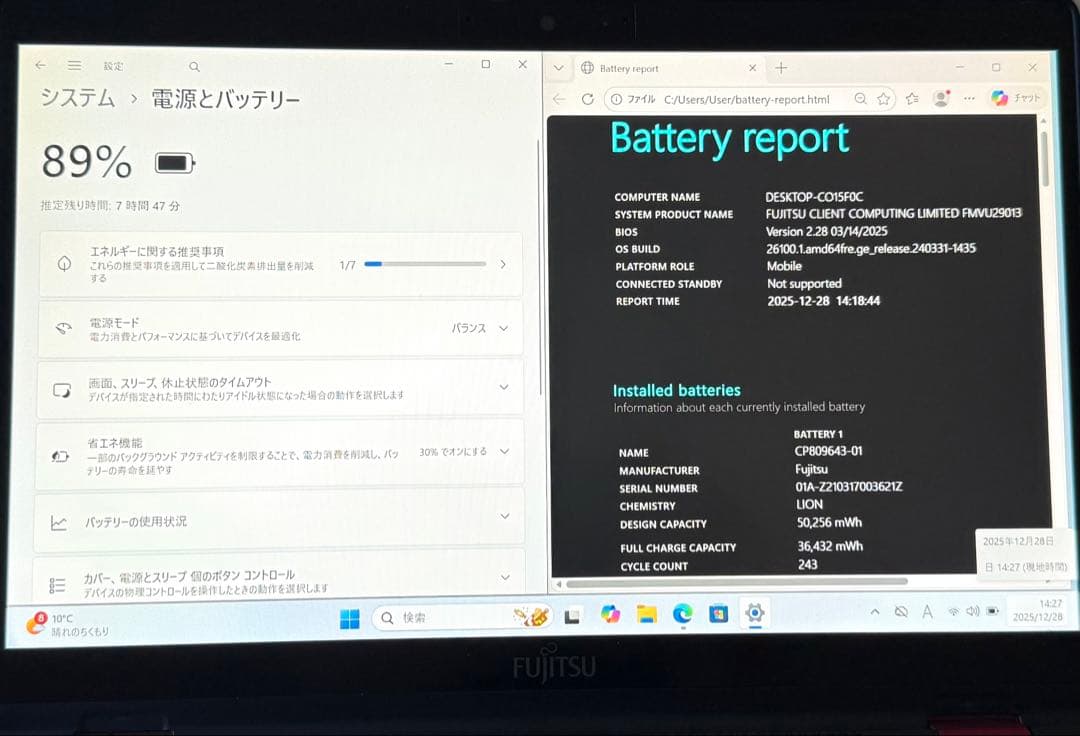Click the Edge profile avatar icon

coord(938,98)
